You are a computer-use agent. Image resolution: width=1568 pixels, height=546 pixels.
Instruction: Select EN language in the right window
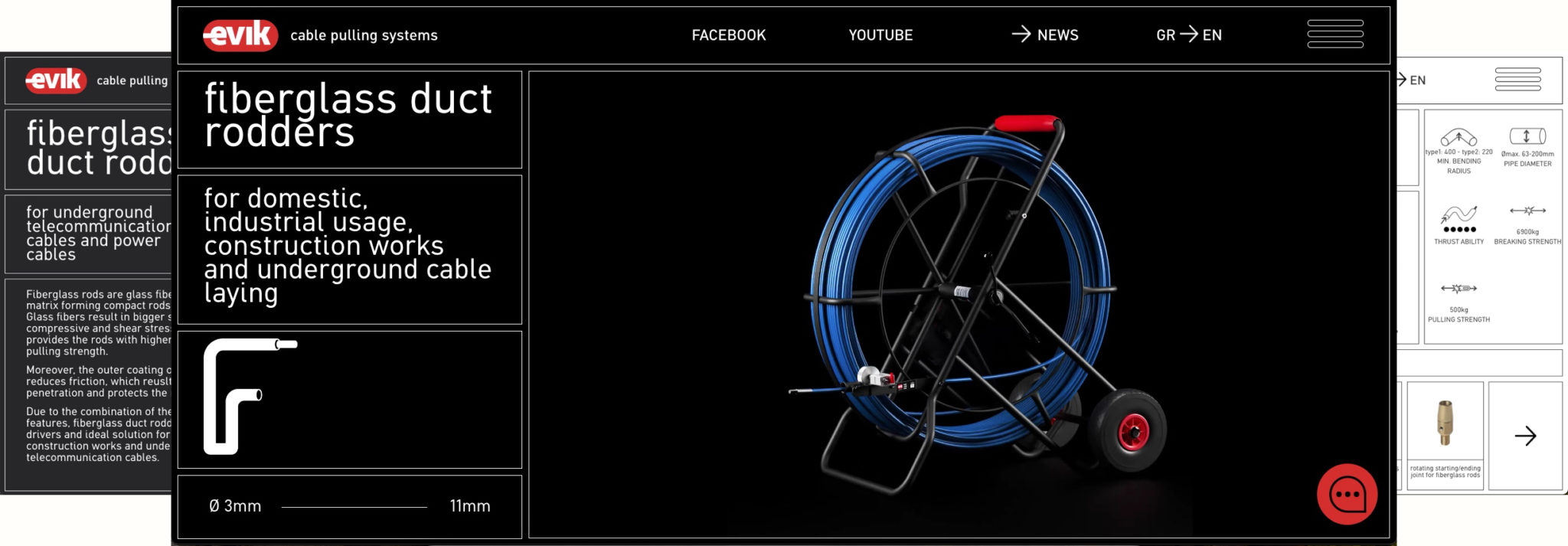coord(1417,80)
